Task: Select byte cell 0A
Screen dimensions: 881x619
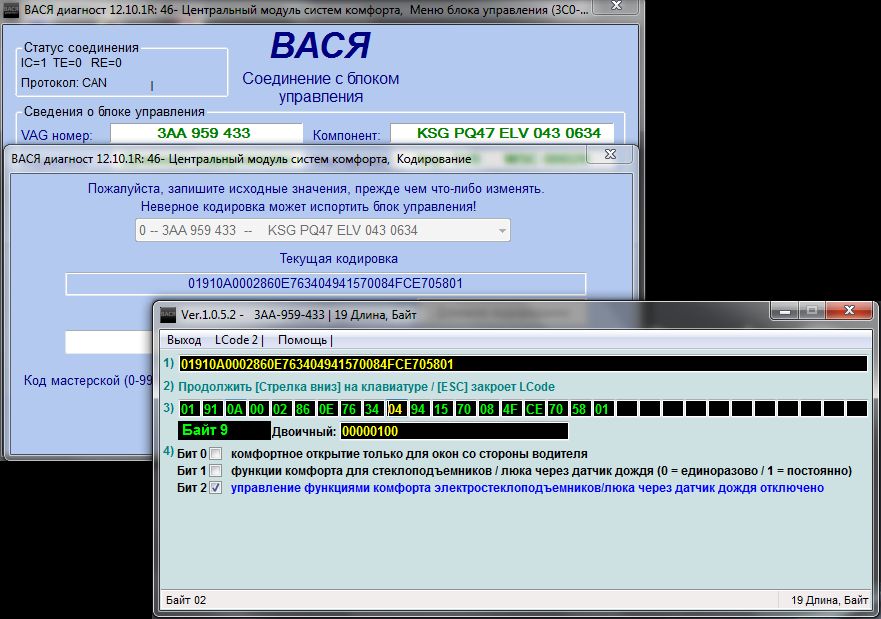Action: pos(234,409)
